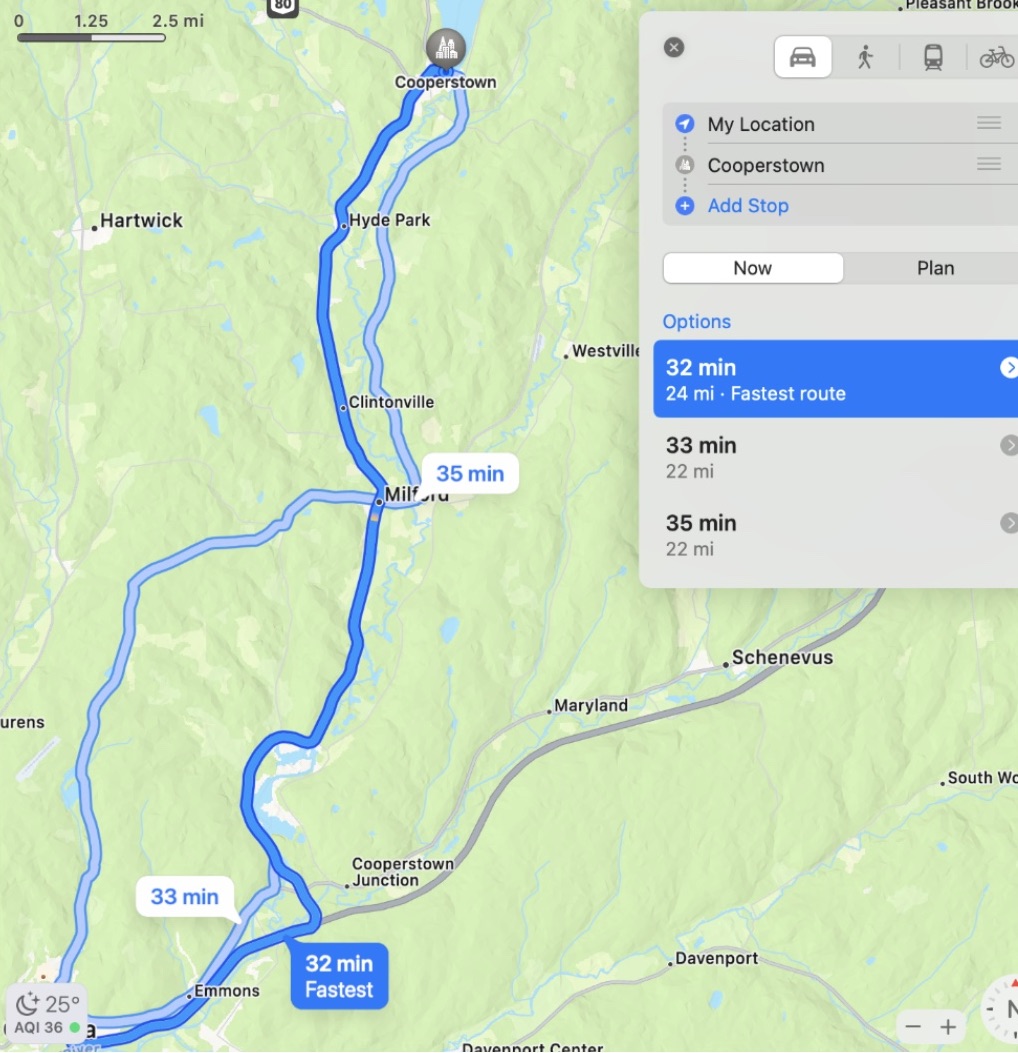Expand the 35 min route chevron

click(x=1009, y=523)
